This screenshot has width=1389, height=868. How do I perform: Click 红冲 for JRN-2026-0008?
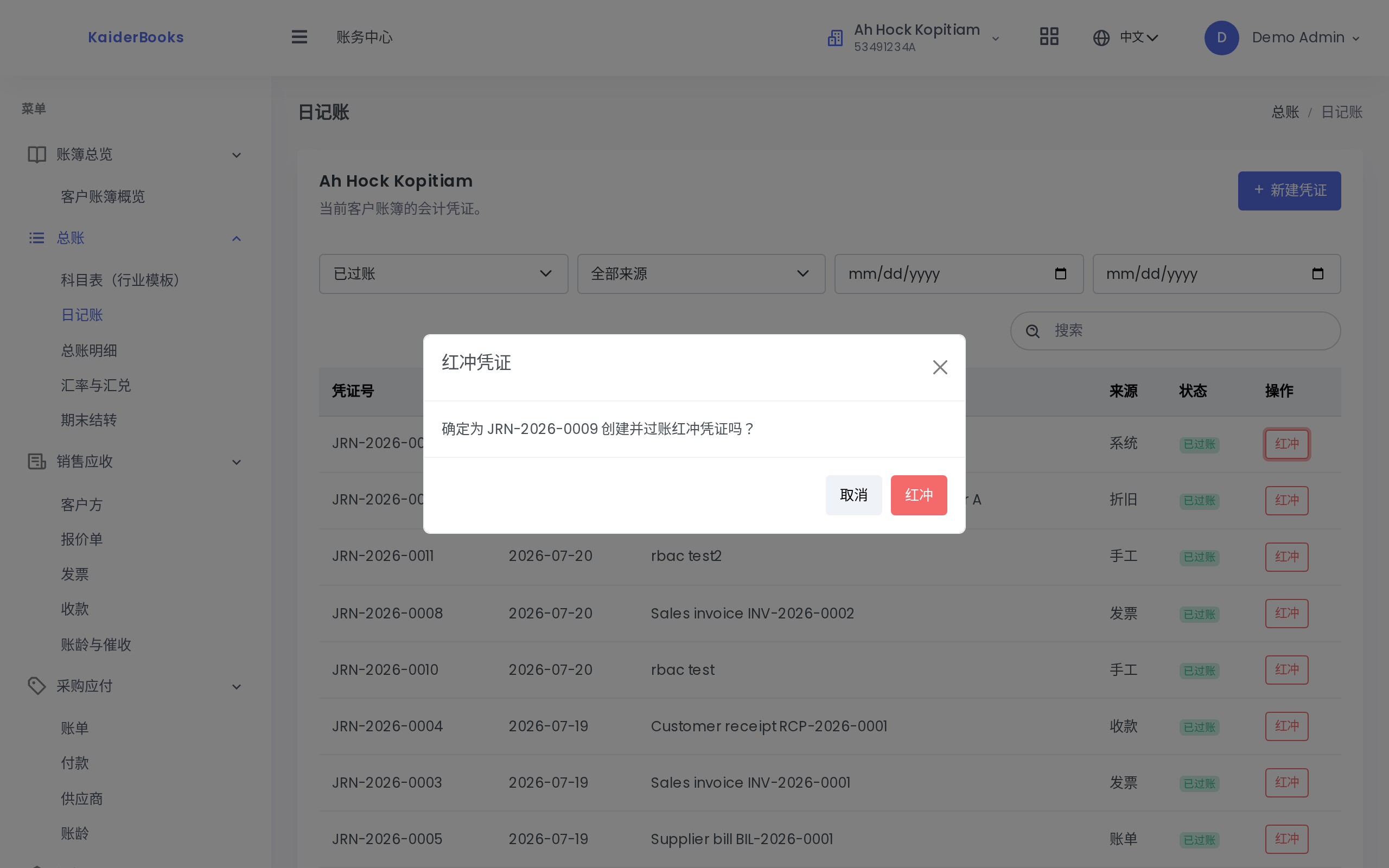point(1286,613)
